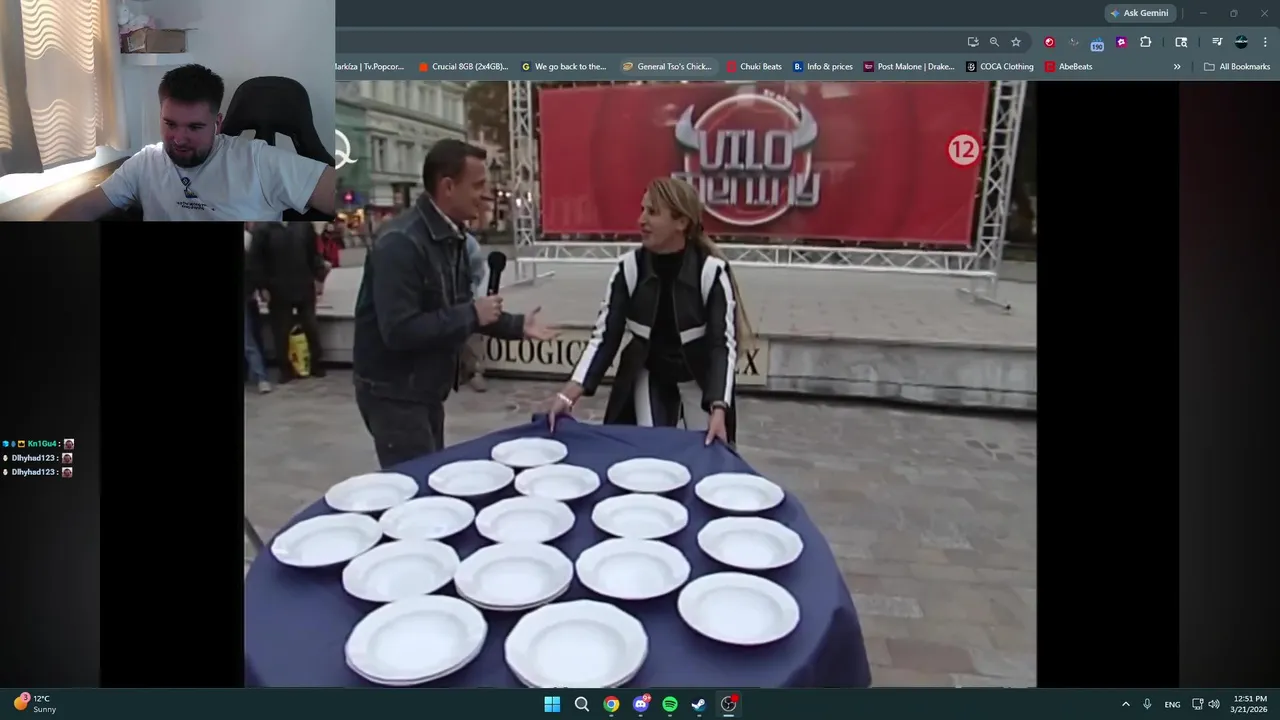
Task: Open the Post Malone | Drake... bookmark
Action: pos(909,67)
